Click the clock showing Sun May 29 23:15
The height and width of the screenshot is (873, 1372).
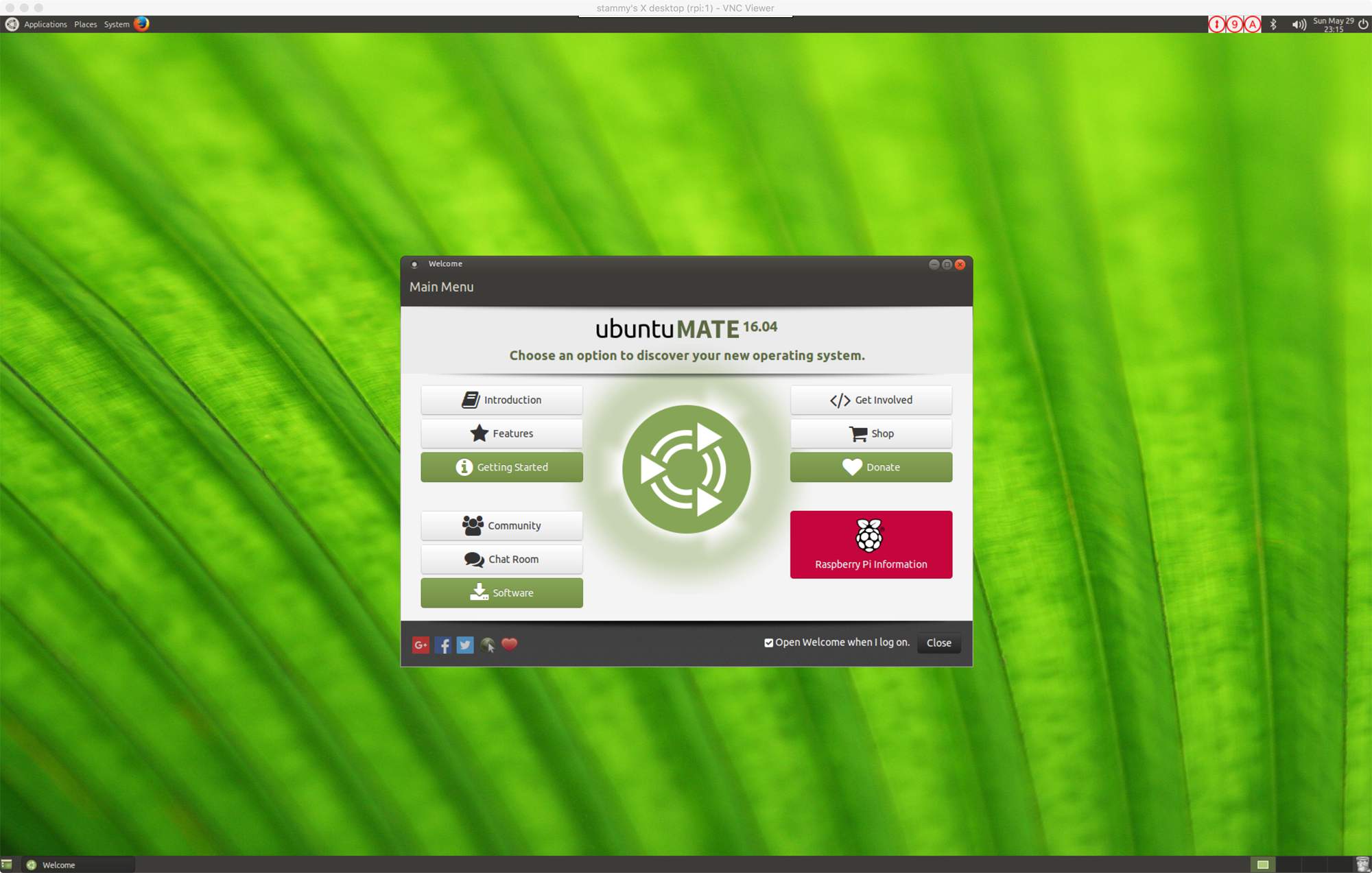pyautogui.click(x=1333, y=25)
